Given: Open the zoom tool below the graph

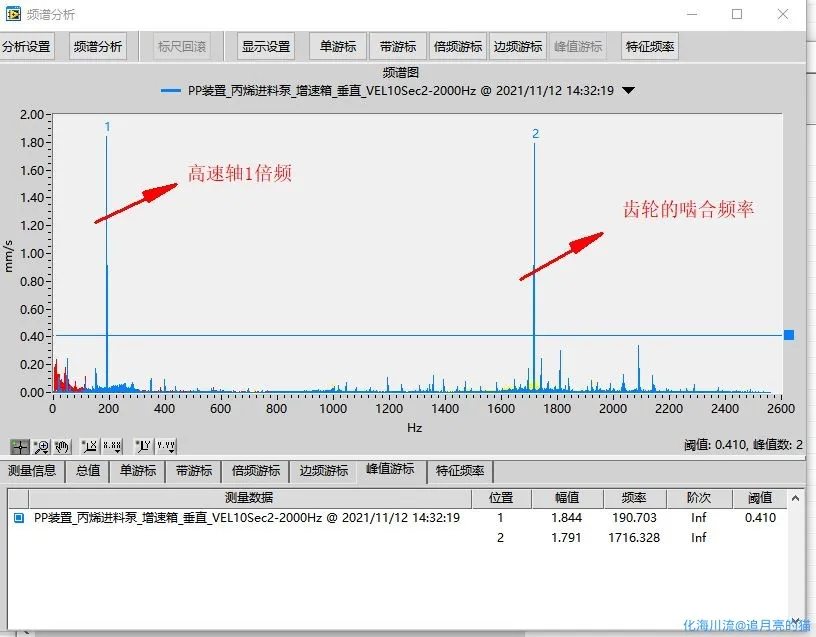Looking at the screenshot, I should (x=41, y=446).
